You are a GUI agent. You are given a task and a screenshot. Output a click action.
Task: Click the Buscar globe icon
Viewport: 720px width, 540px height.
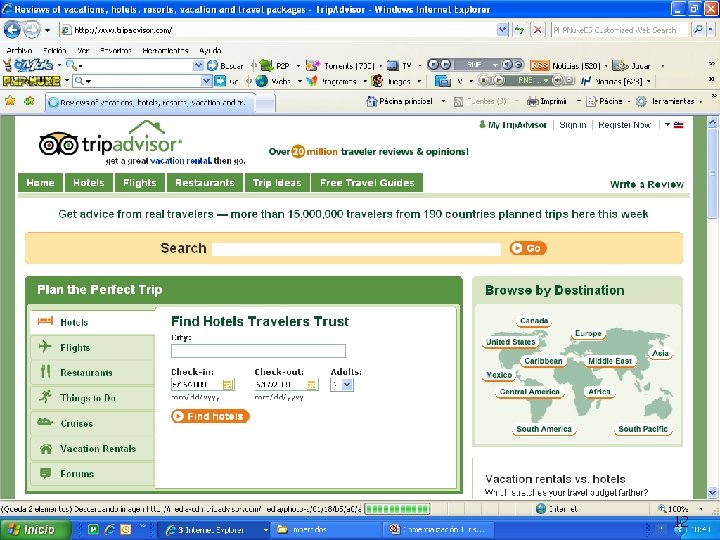tap(212, 66)
